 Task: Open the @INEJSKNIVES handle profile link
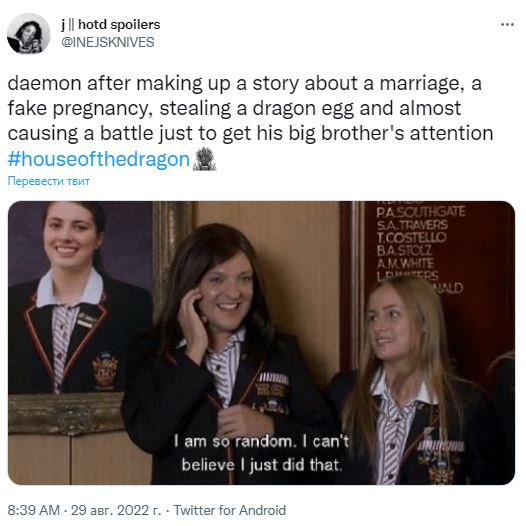click(108, 42)
